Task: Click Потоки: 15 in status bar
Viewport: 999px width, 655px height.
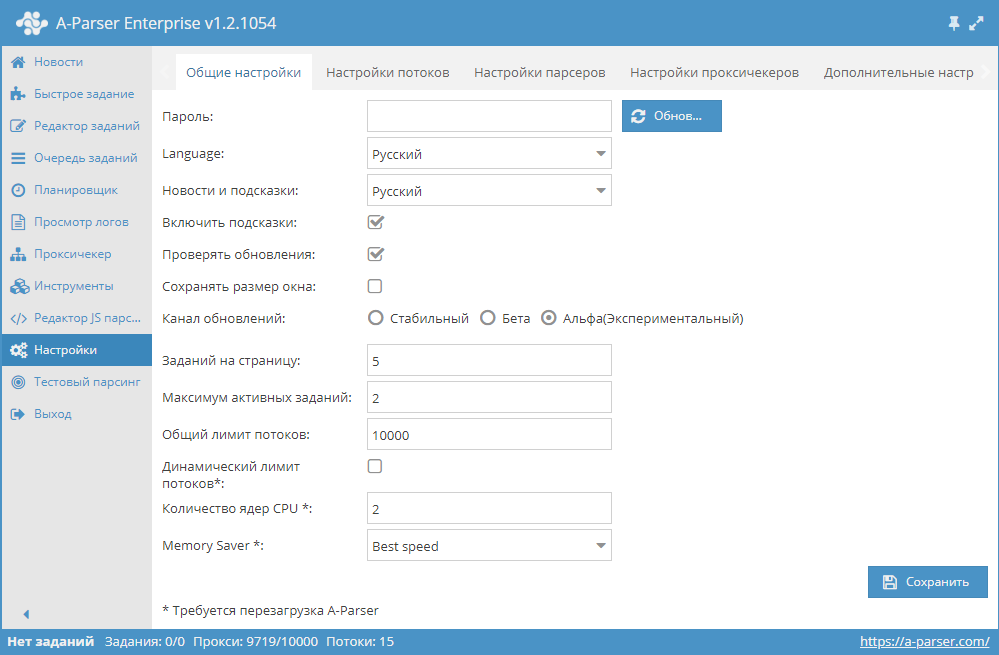Action: click(x=360, y=642)
